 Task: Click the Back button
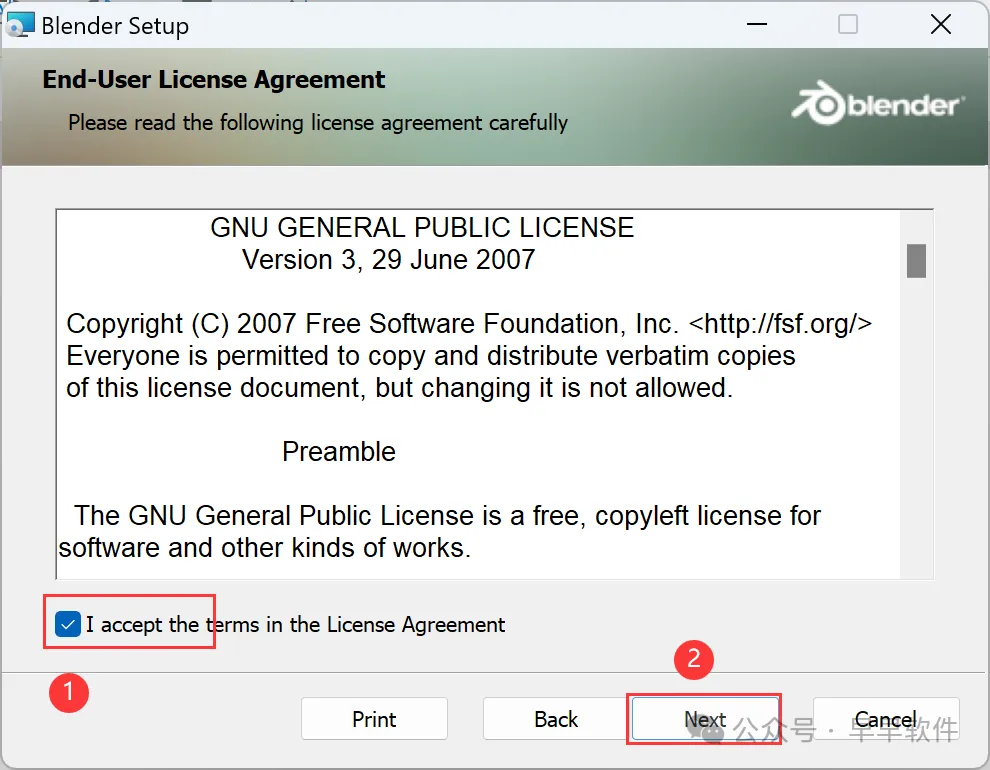pos(556,719)
